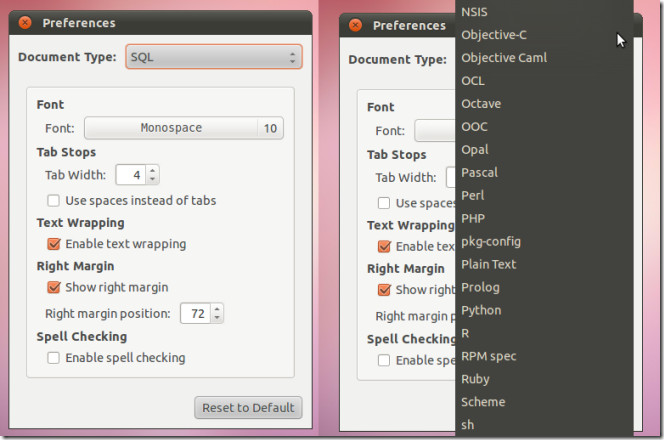Enable spell checking in left window
The width and height of the screenshot is (664, 440).
point(53,358)
